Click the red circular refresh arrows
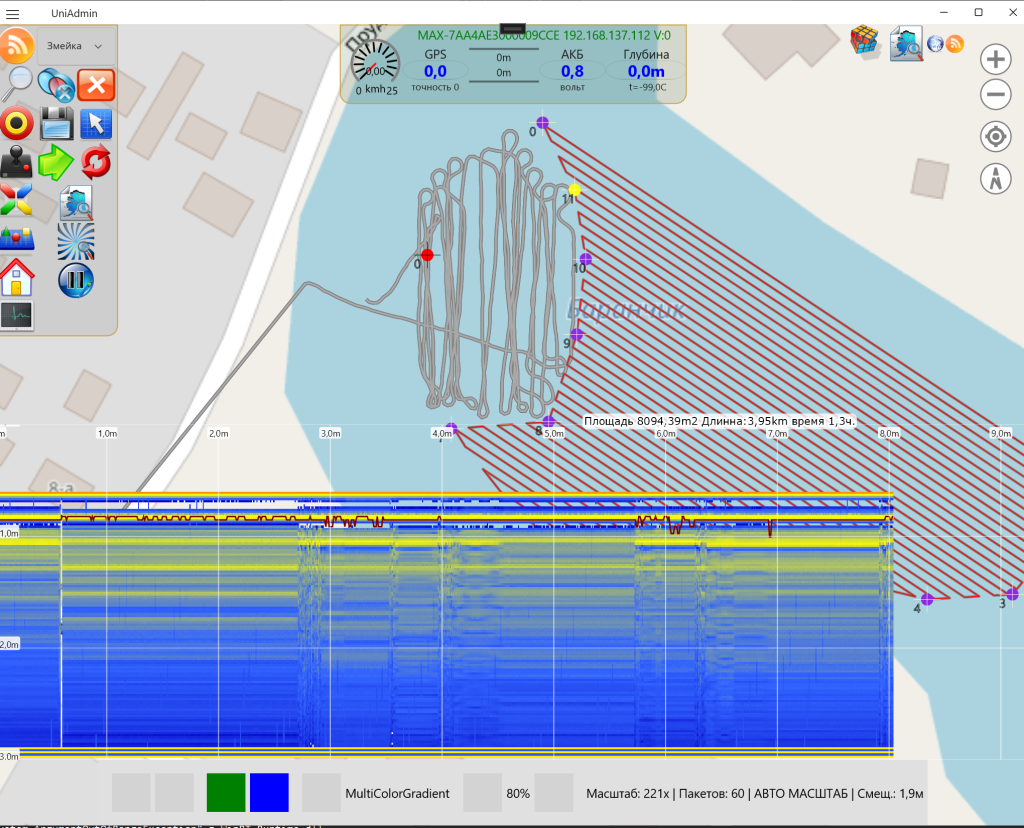Viewport: 1024px width, 828px height. 96,162
